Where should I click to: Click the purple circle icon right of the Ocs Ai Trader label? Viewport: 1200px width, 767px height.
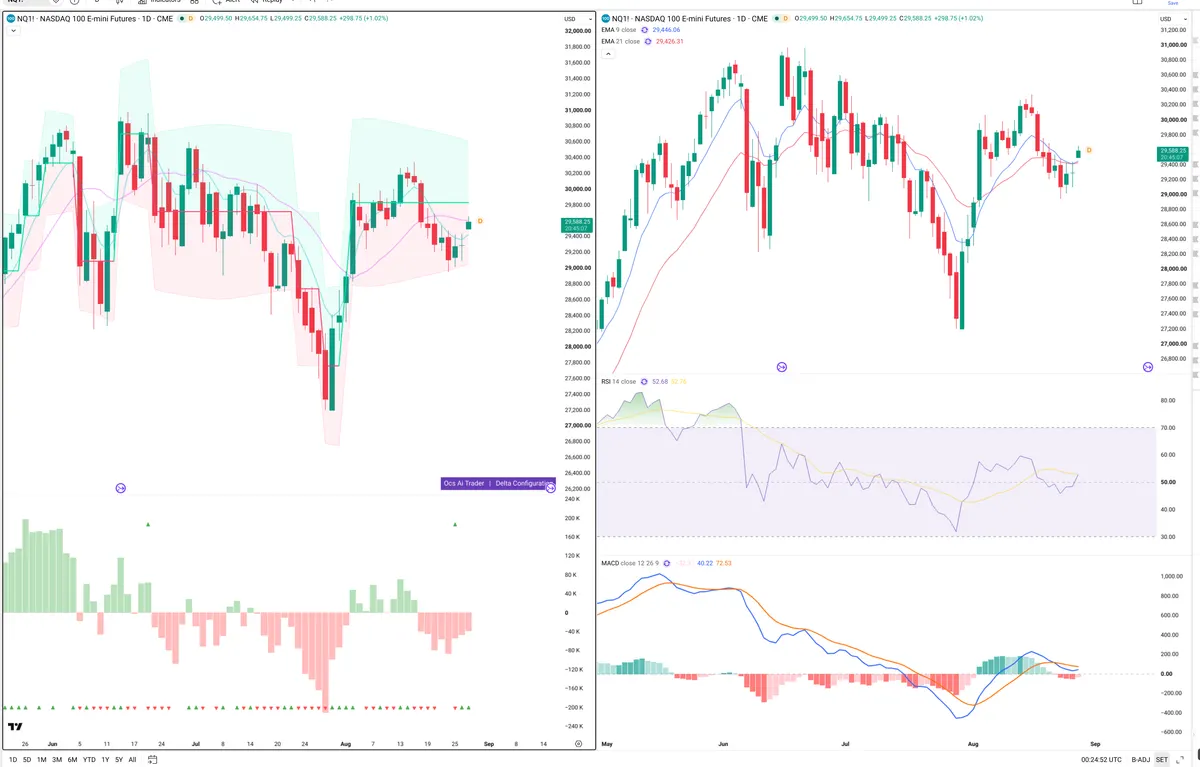[x=551, y=488]
